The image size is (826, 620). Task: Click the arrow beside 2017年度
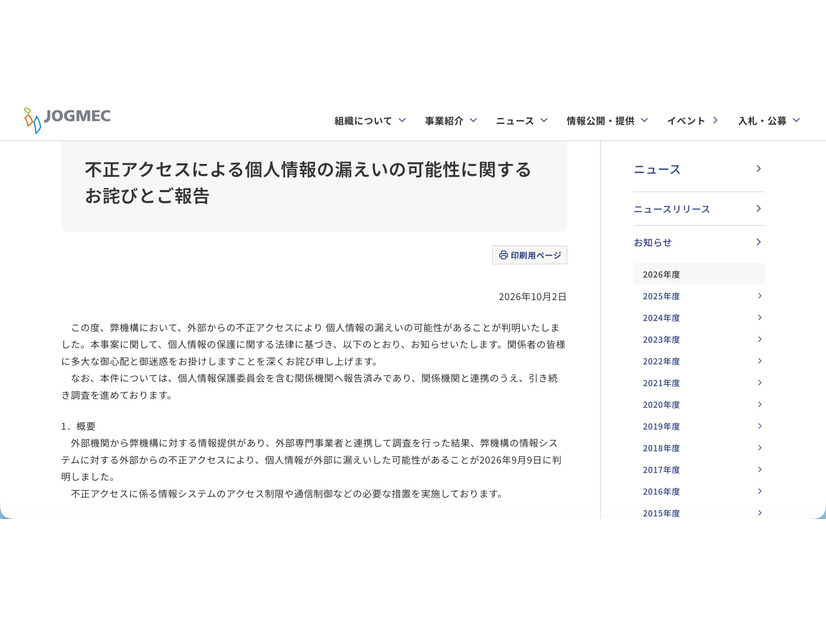click(760, 469)
